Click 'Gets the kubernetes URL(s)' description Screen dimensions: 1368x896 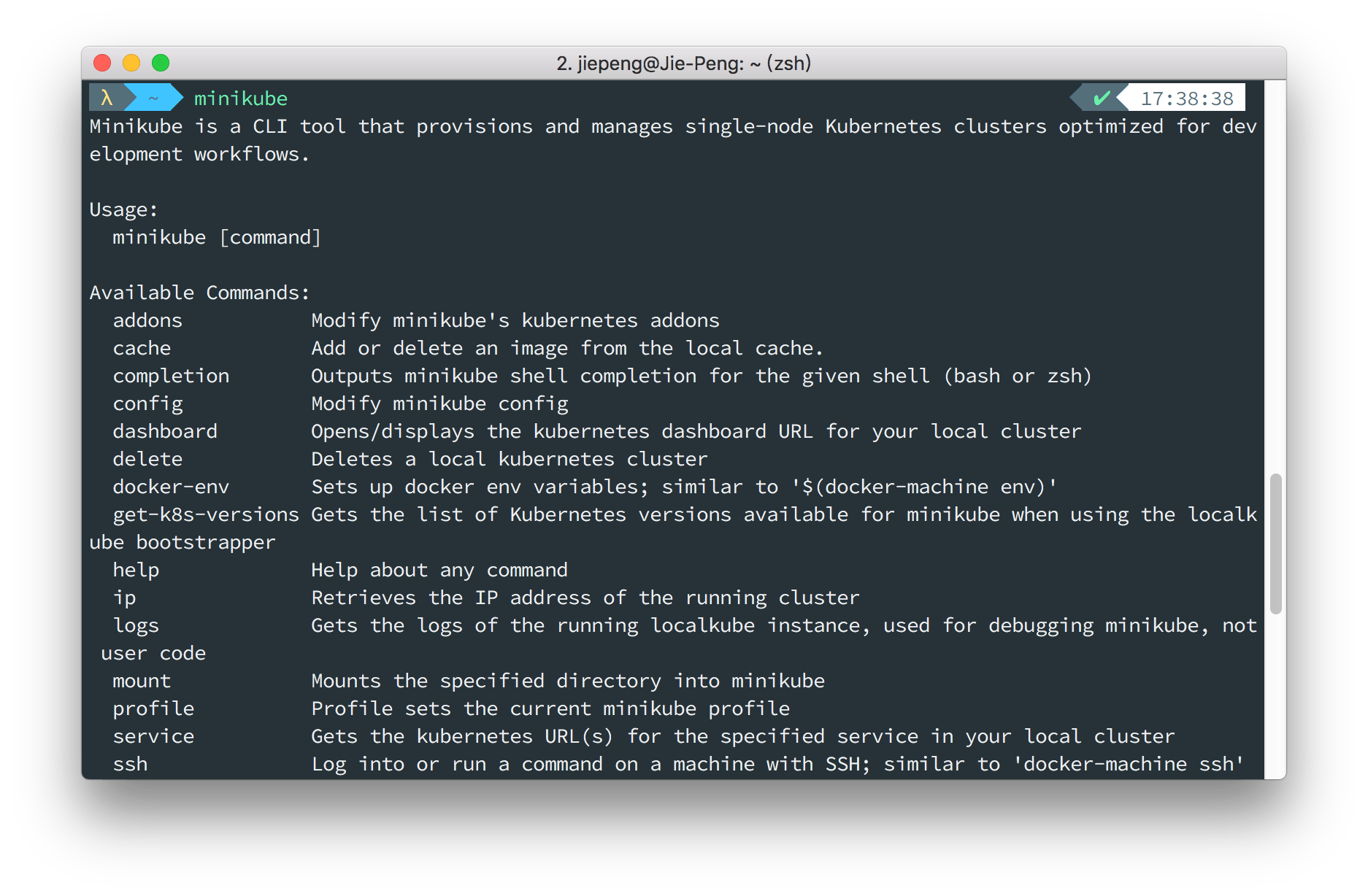tap(743, 737)
